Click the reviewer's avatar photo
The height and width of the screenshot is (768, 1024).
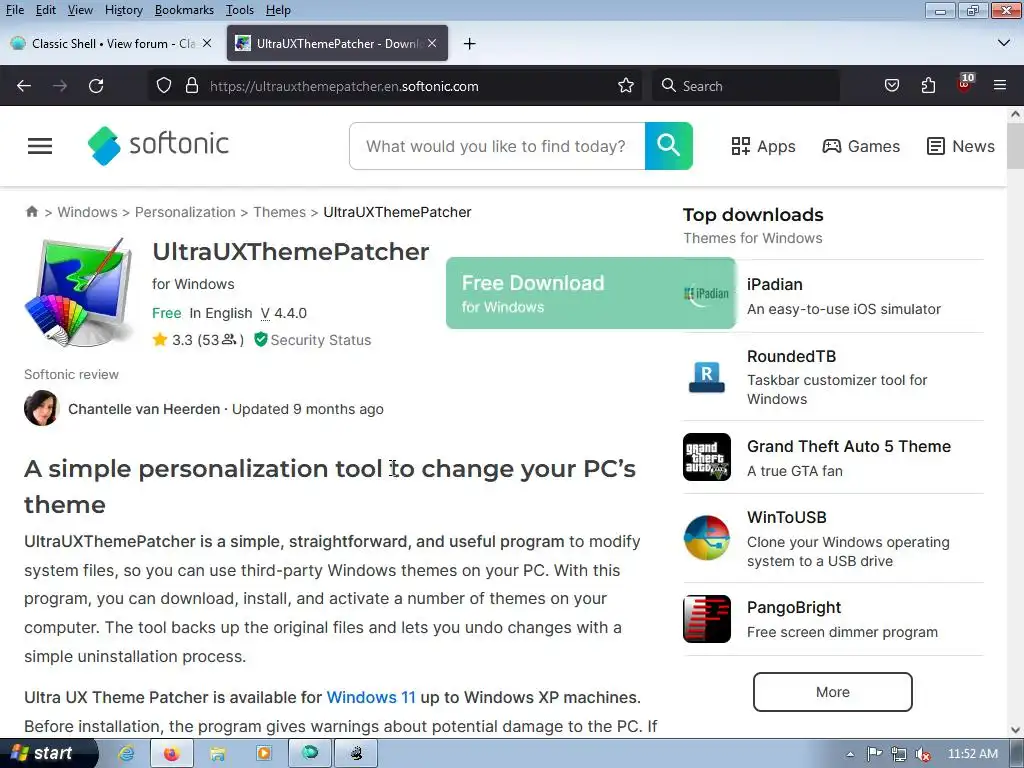point(42,409)
